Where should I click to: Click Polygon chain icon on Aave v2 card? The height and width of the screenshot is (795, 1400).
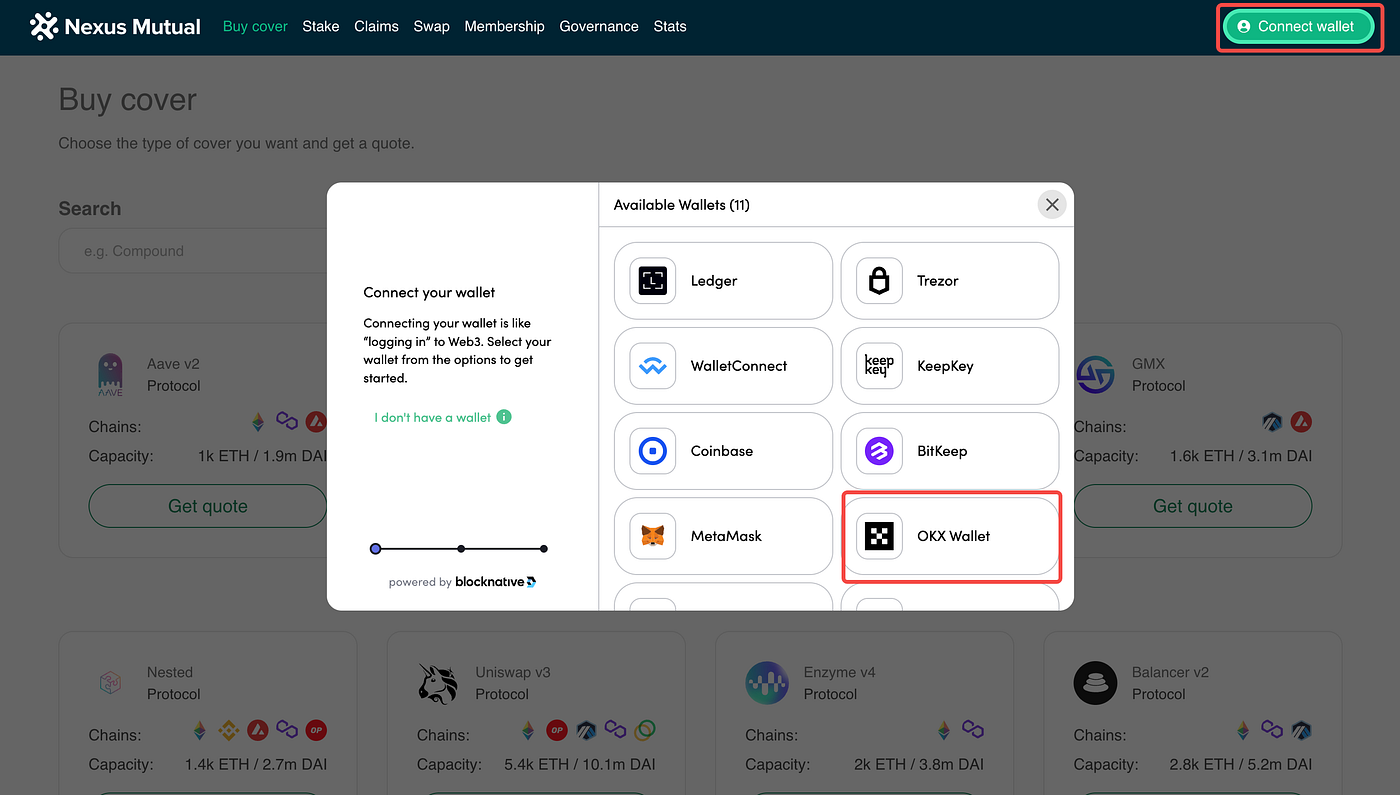[x=287, y=422]
